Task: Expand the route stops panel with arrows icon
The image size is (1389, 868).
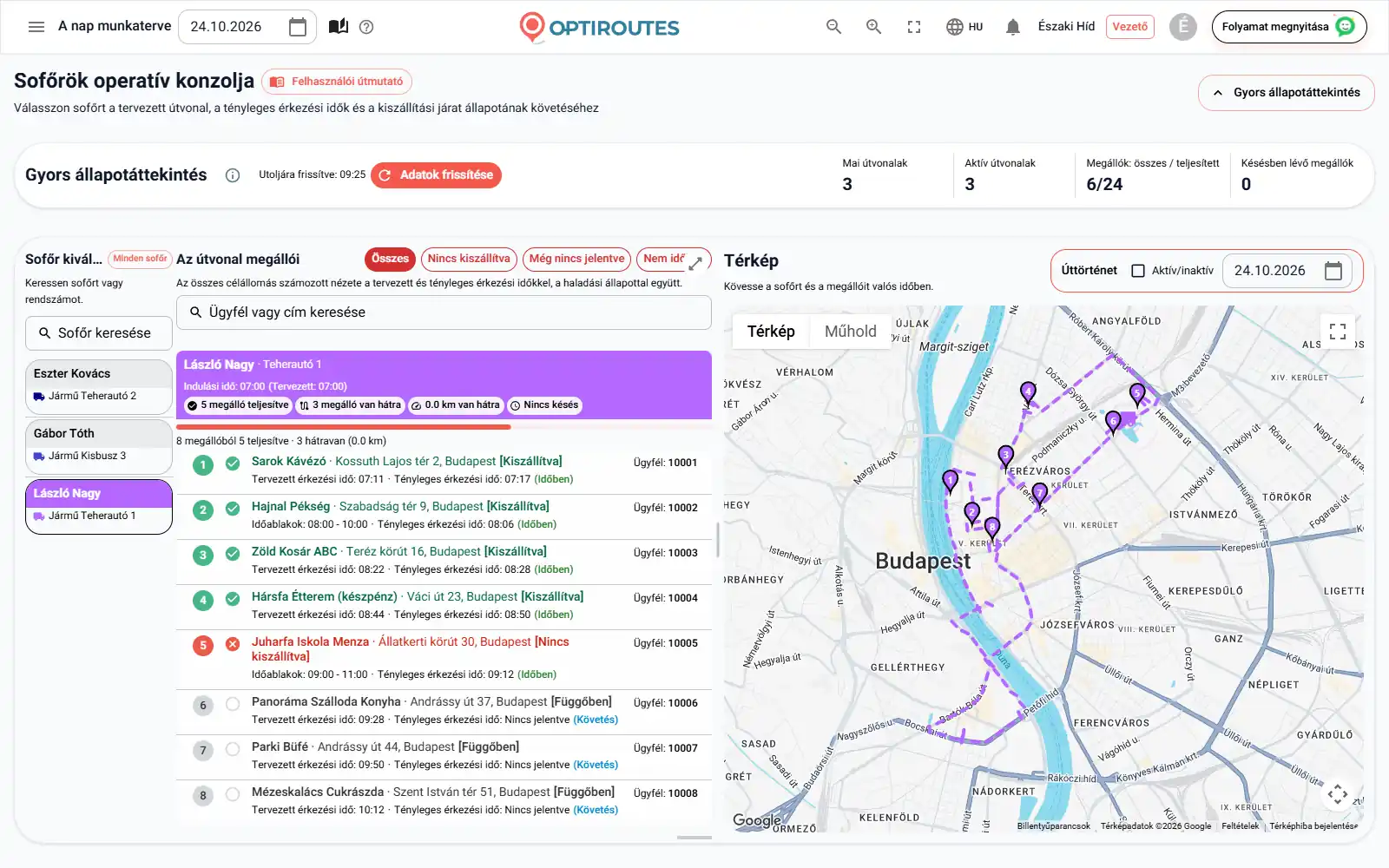Action: pyautogui.click(x=695, y=262)
